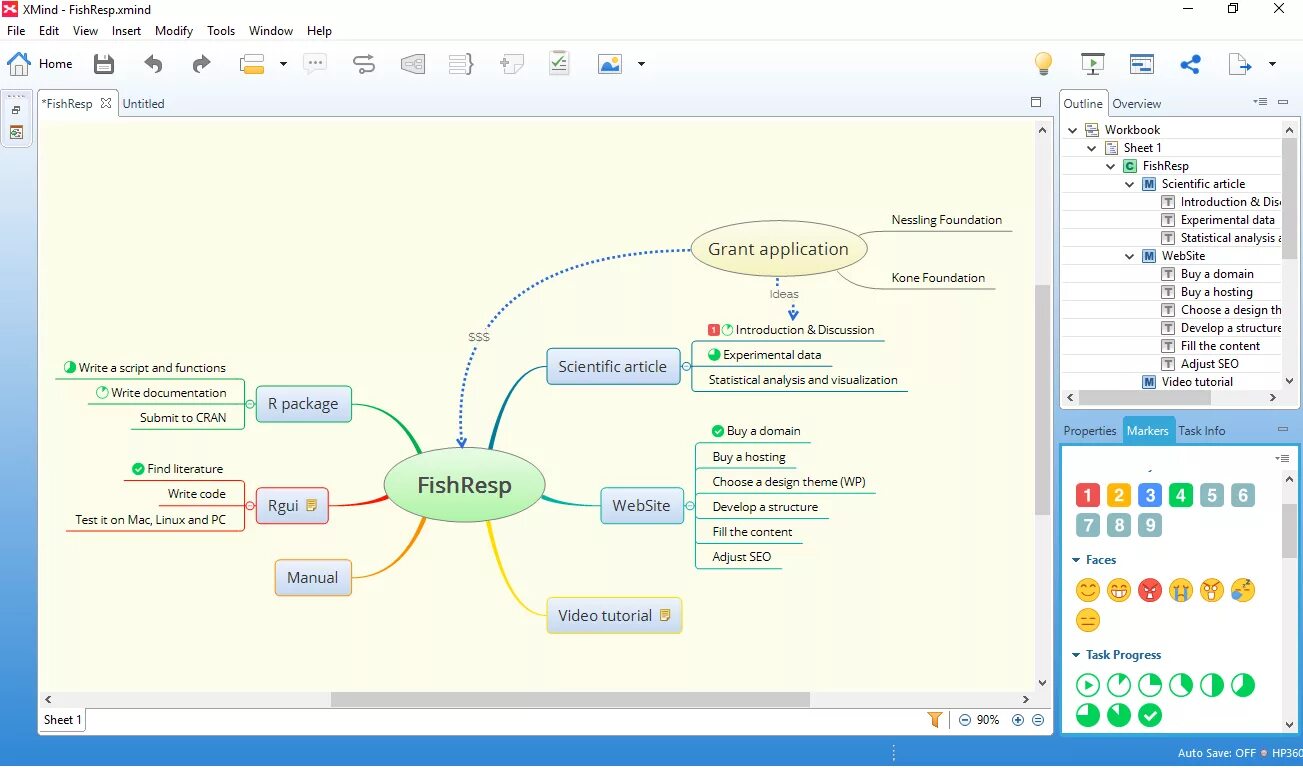Image resolution: width=1303 pixels, height=768 pixels.
Task: Apply priority 2 orange marker
Action: click(x=1119, y=495)
